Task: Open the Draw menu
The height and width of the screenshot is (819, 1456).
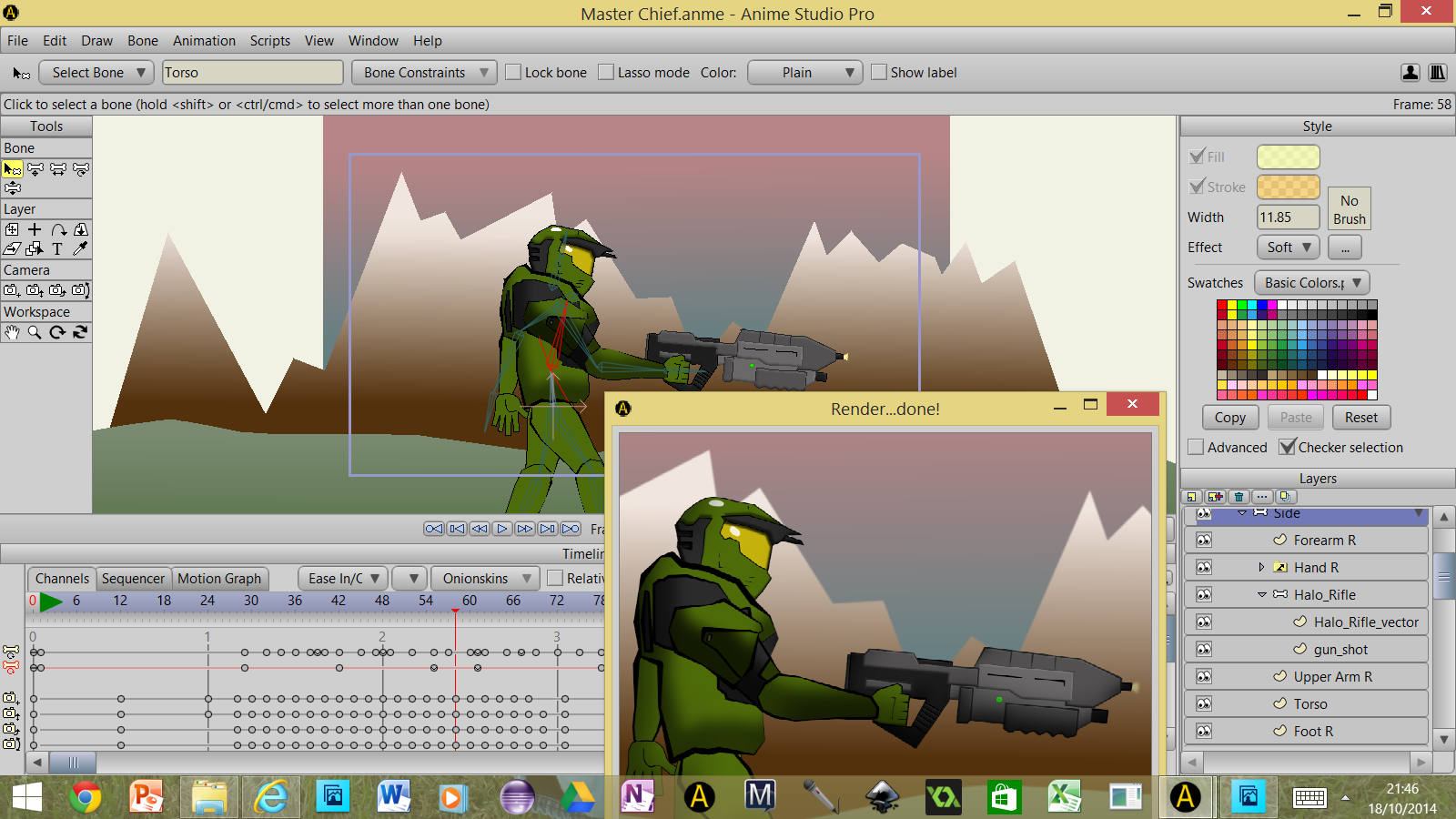Action: (x=96, y=41)
